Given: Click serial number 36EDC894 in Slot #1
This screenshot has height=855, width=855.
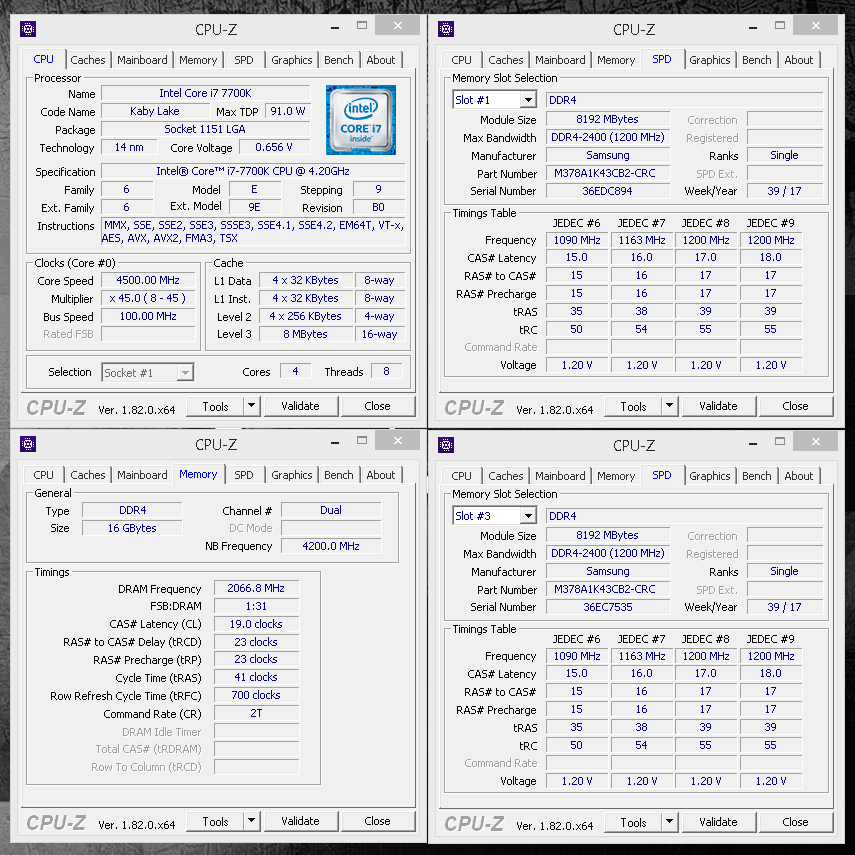Looking at the screenshot, I should click(x=607, y=191).
